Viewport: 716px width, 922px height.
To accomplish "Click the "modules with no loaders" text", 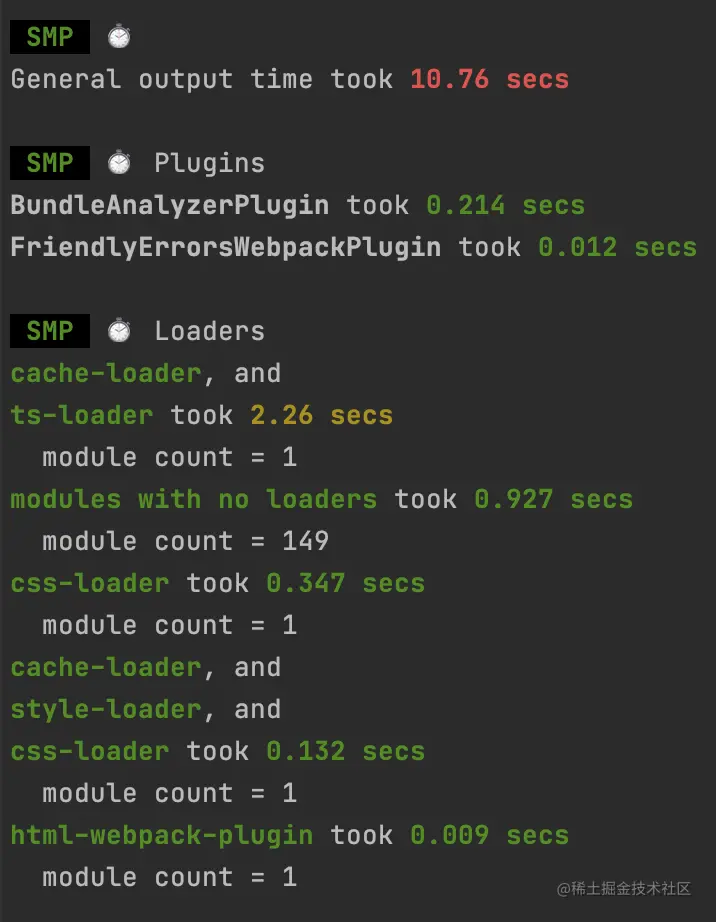I will pos(193,499).
